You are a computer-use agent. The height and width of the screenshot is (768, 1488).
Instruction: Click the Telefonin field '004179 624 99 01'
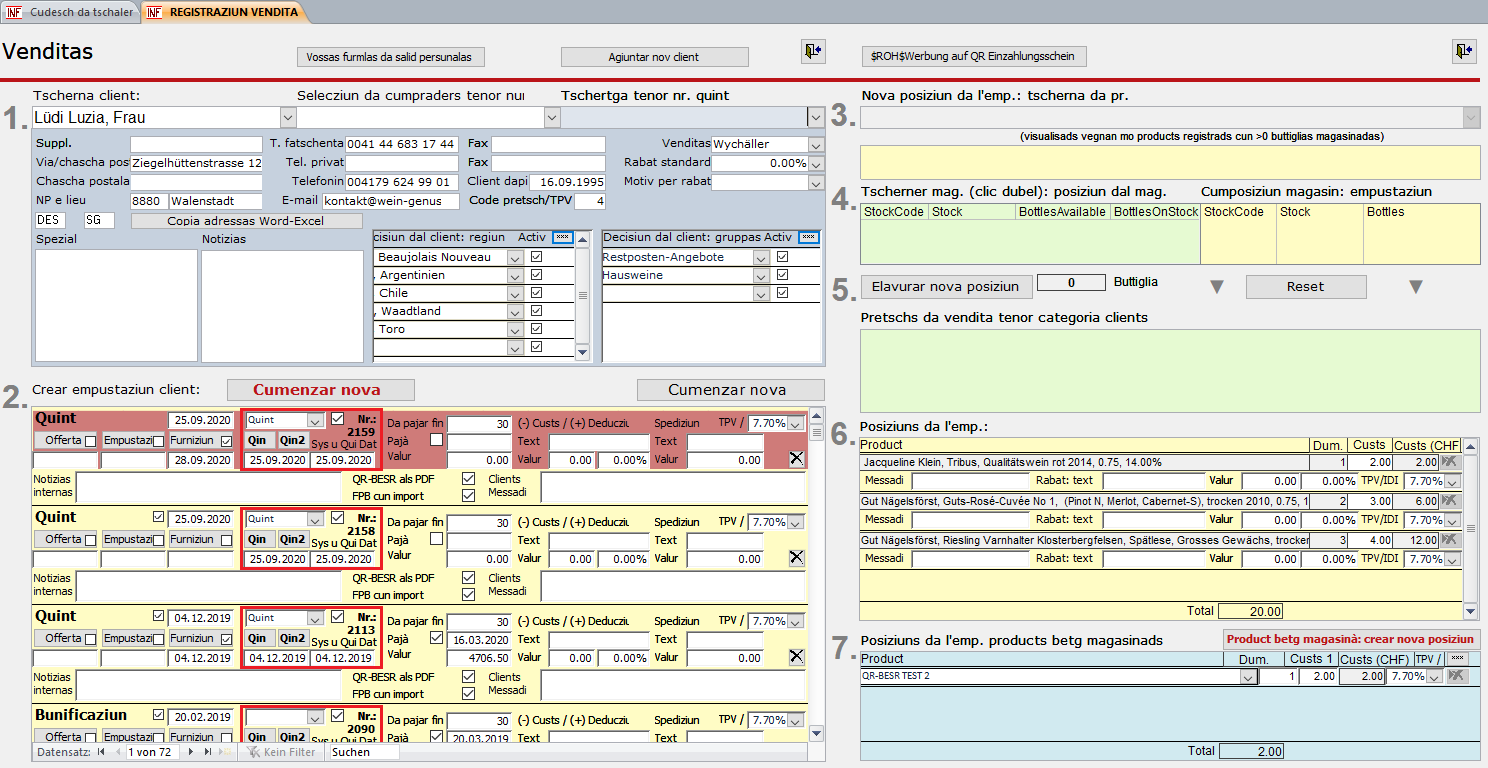click(x=402, y=182)
